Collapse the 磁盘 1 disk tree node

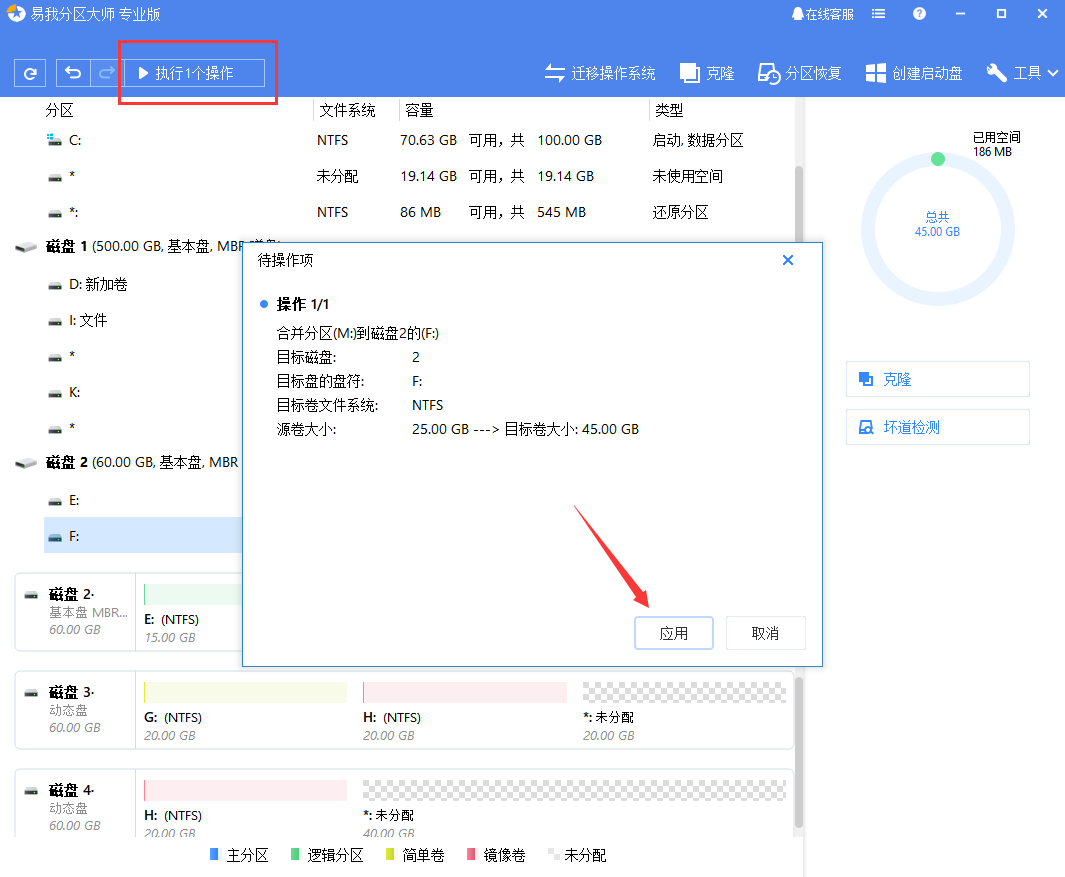(25, 245)
